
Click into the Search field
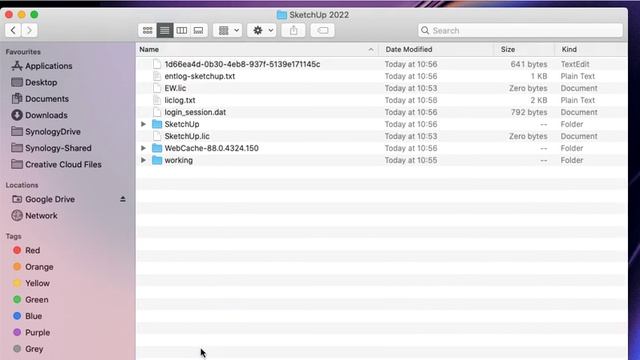(520, 30)
